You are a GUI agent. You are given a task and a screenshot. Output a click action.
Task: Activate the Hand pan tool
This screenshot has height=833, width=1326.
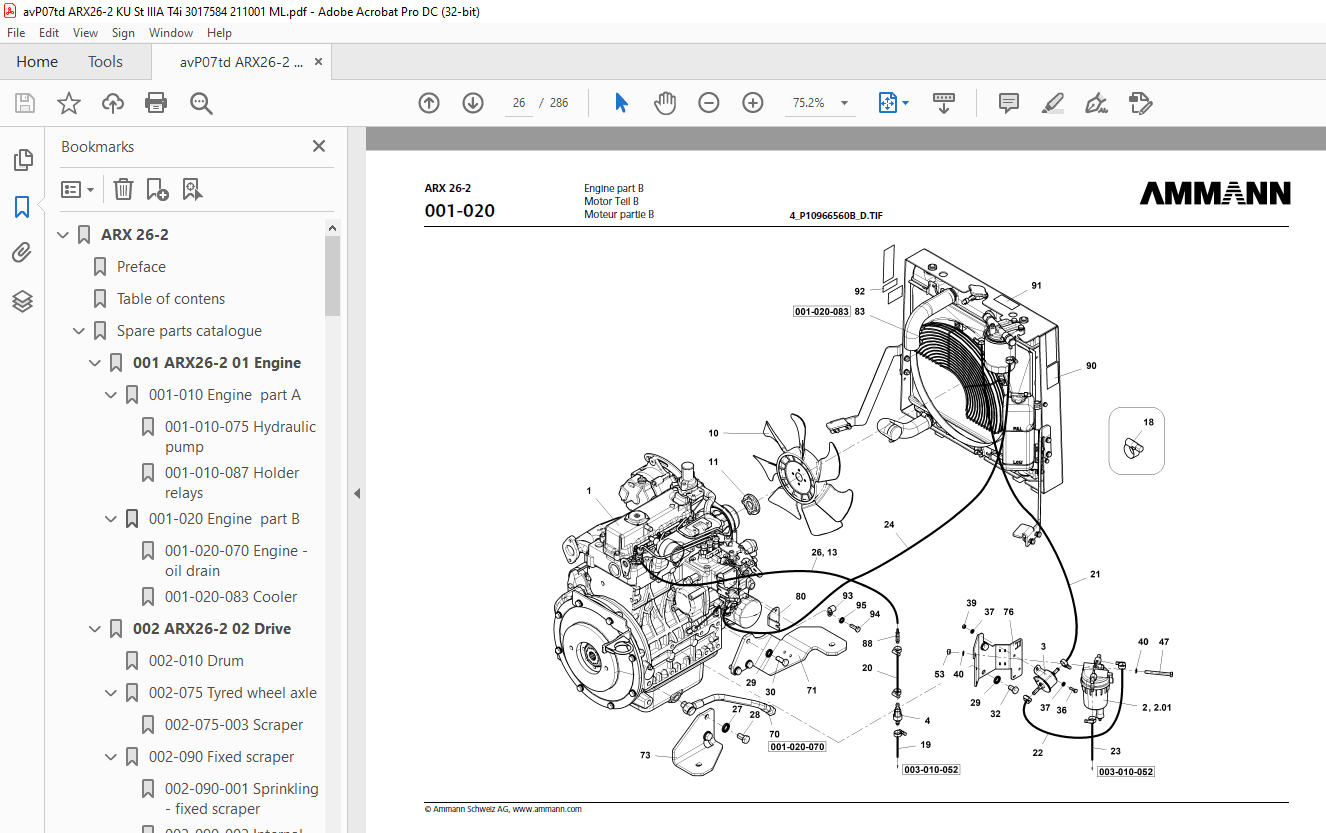click(x=665, y=103)
